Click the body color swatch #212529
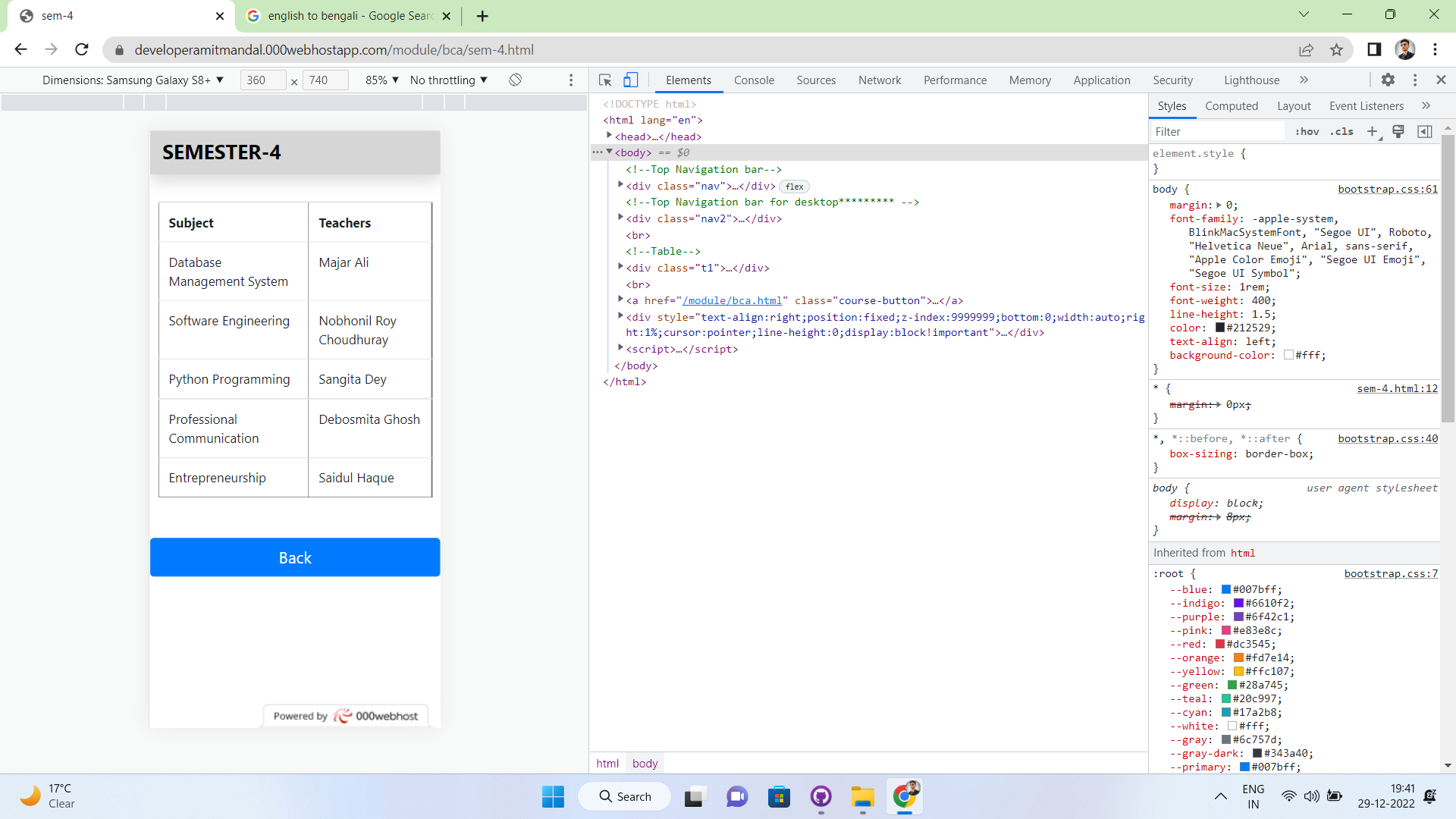This screenshot has width=1456, height=819. pos(1220,328)
